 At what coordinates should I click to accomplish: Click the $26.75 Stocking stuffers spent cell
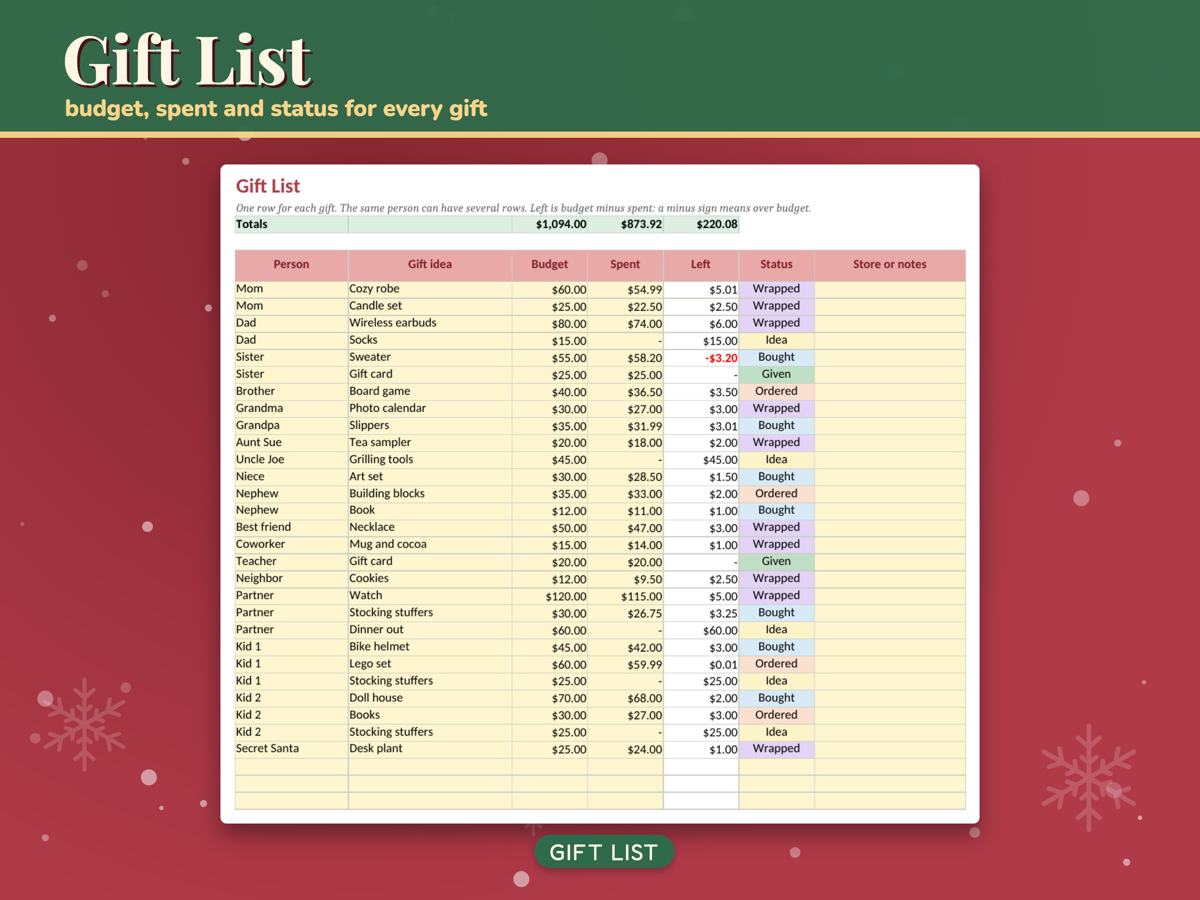click(625, 612)
